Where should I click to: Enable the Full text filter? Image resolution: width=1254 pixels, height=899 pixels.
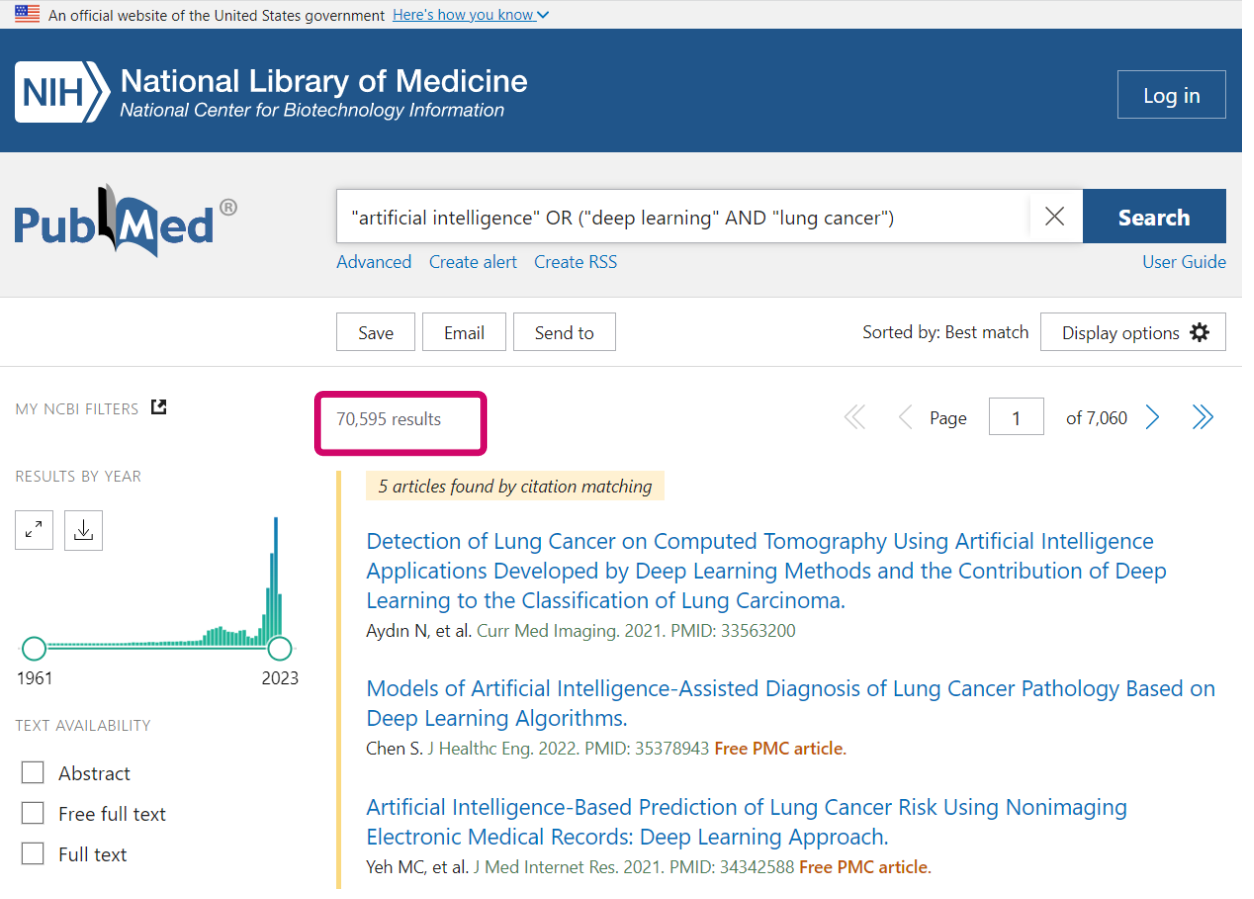point(33,854)
